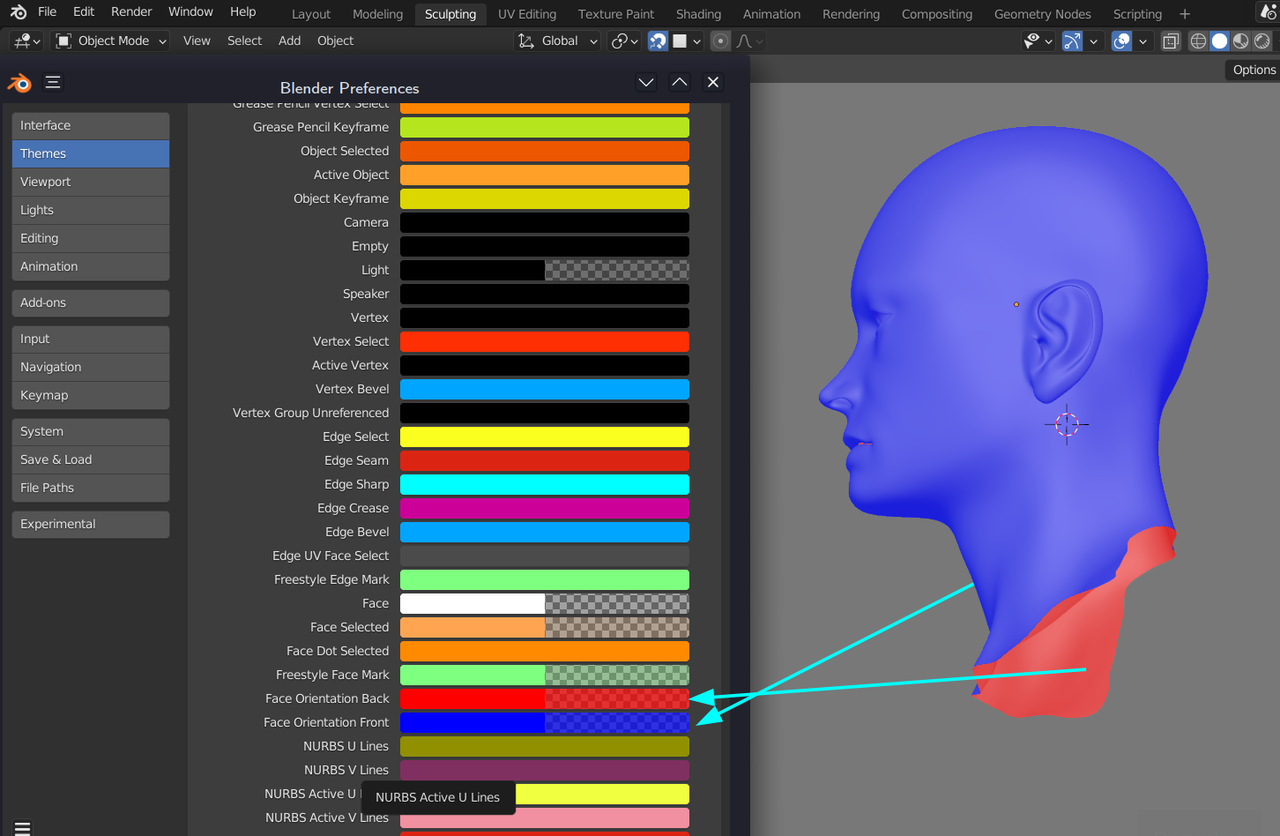Switch to the Texture Paint workspace tab
This screenshot has width=1280, height=836.
pyautogui.click(x=616, y=14)
